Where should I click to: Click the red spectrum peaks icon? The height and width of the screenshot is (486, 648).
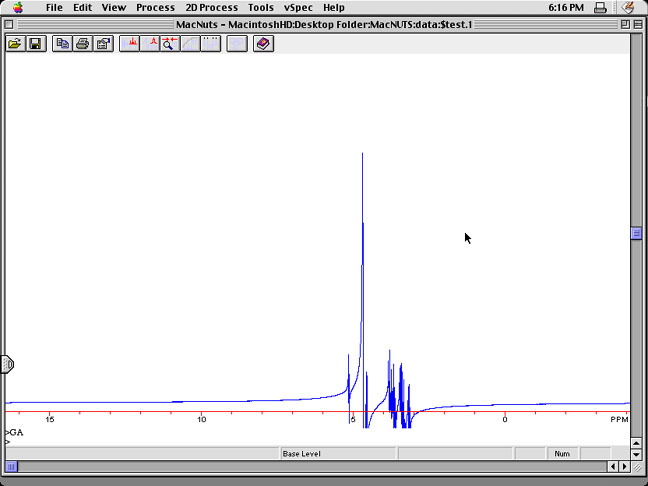point(130,44)
